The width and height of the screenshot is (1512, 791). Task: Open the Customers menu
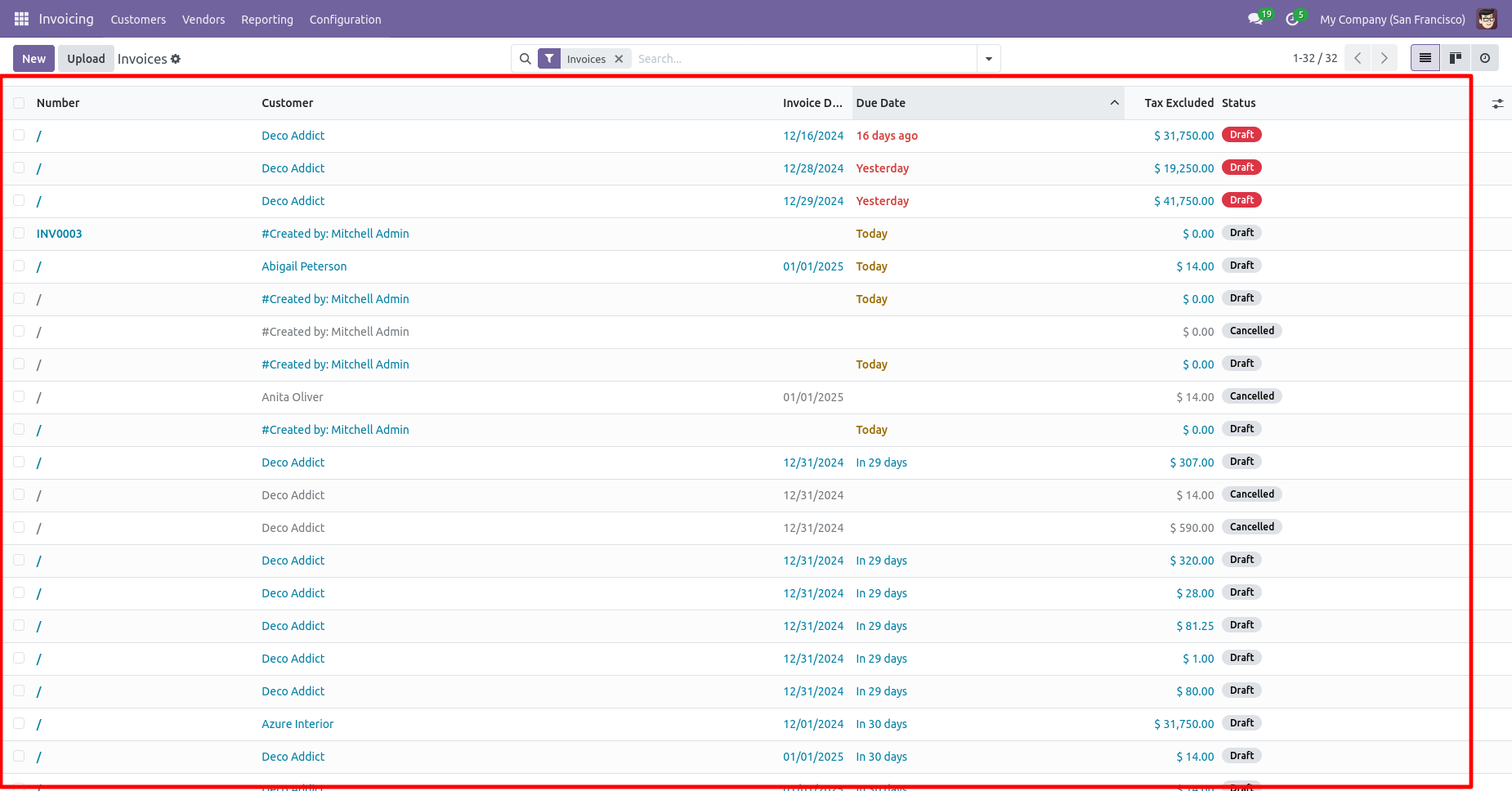tap(138, 20)
